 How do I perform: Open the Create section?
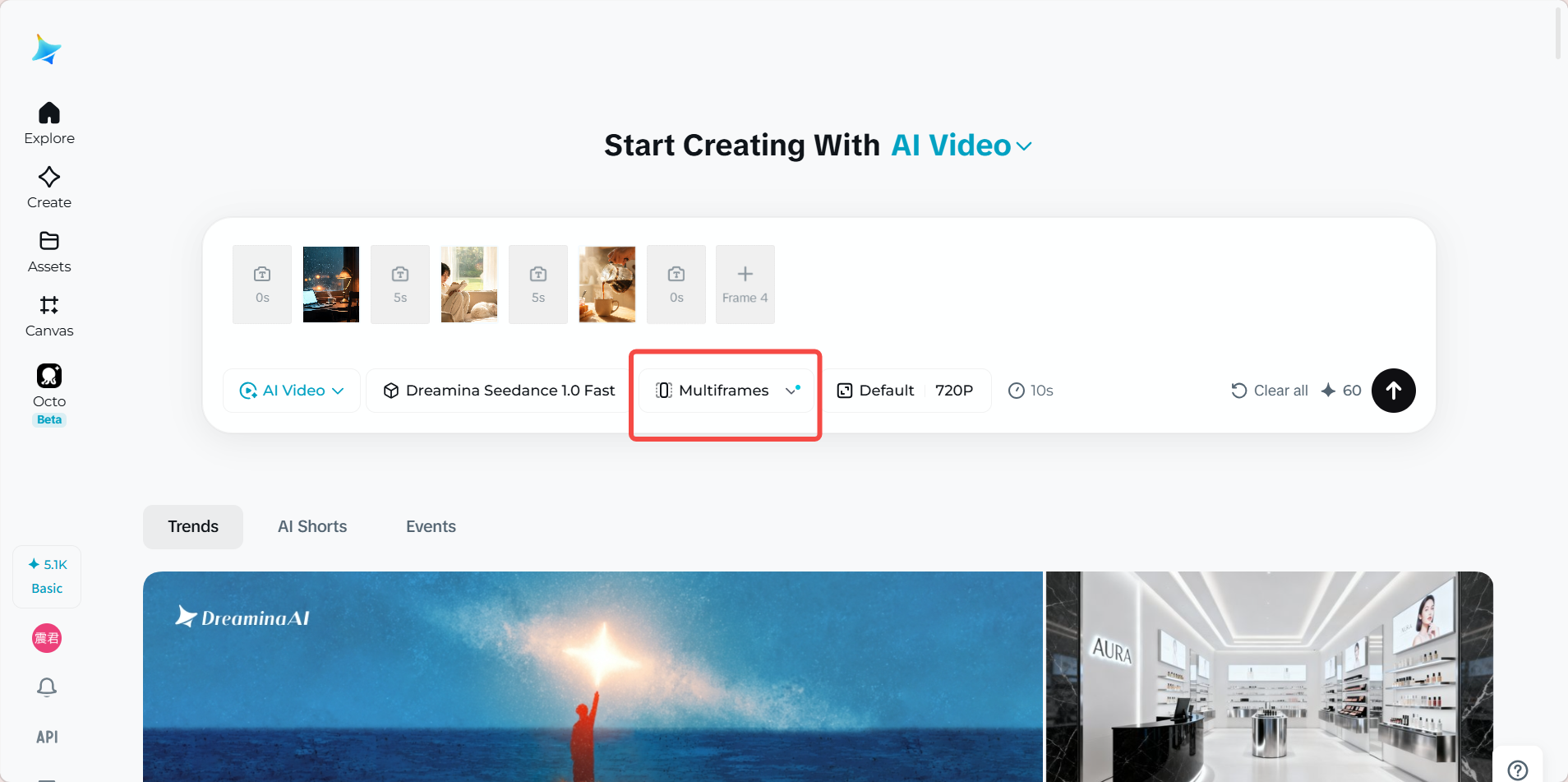pyautogui.click(x=49, y=187)
